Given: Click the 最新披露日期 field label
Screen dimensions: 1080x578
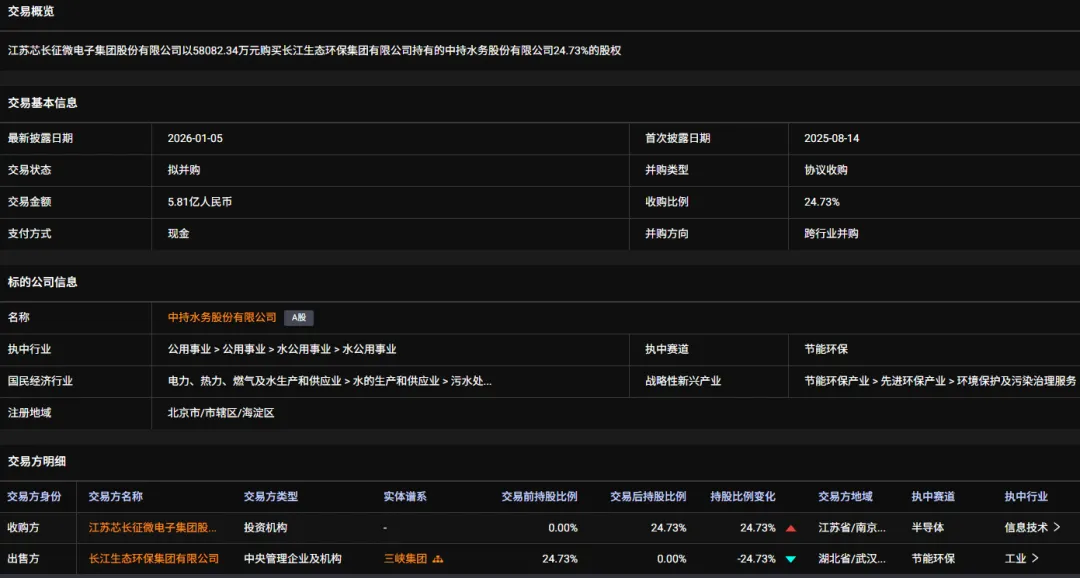Looking at the screenshot, I should [x=40, y=138].
